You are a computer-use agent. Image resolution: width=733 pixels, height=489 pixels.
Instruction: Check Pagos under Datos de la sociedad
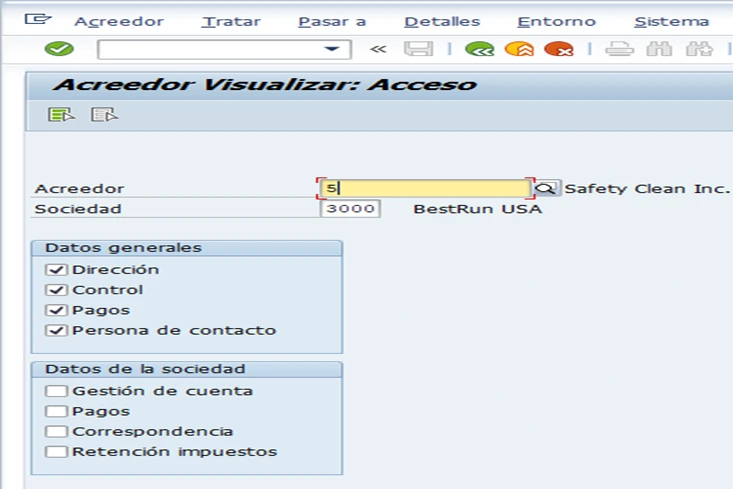coord(56,411)
